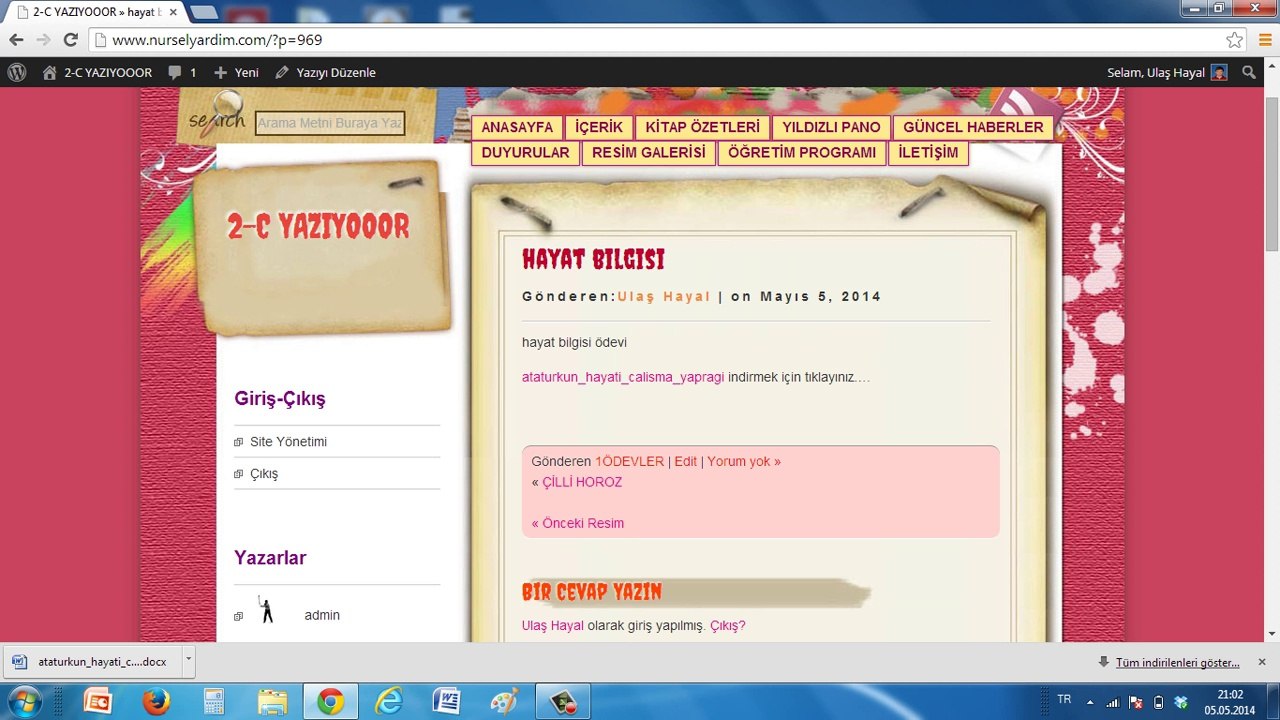Click the admin bar search magnifier icon
The height and width of the screenshot is (720, 1280).
pos(1249,72)
